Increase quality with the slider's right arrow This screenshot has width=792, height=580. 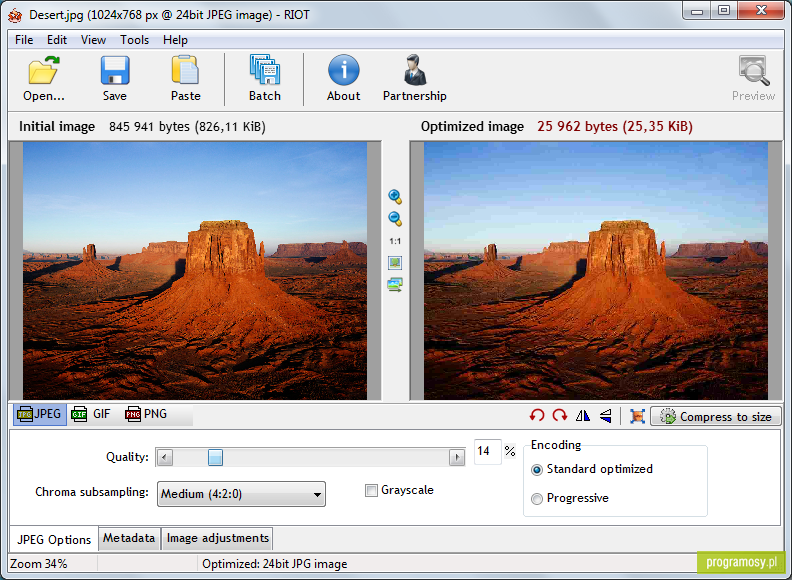pos(457,457)
